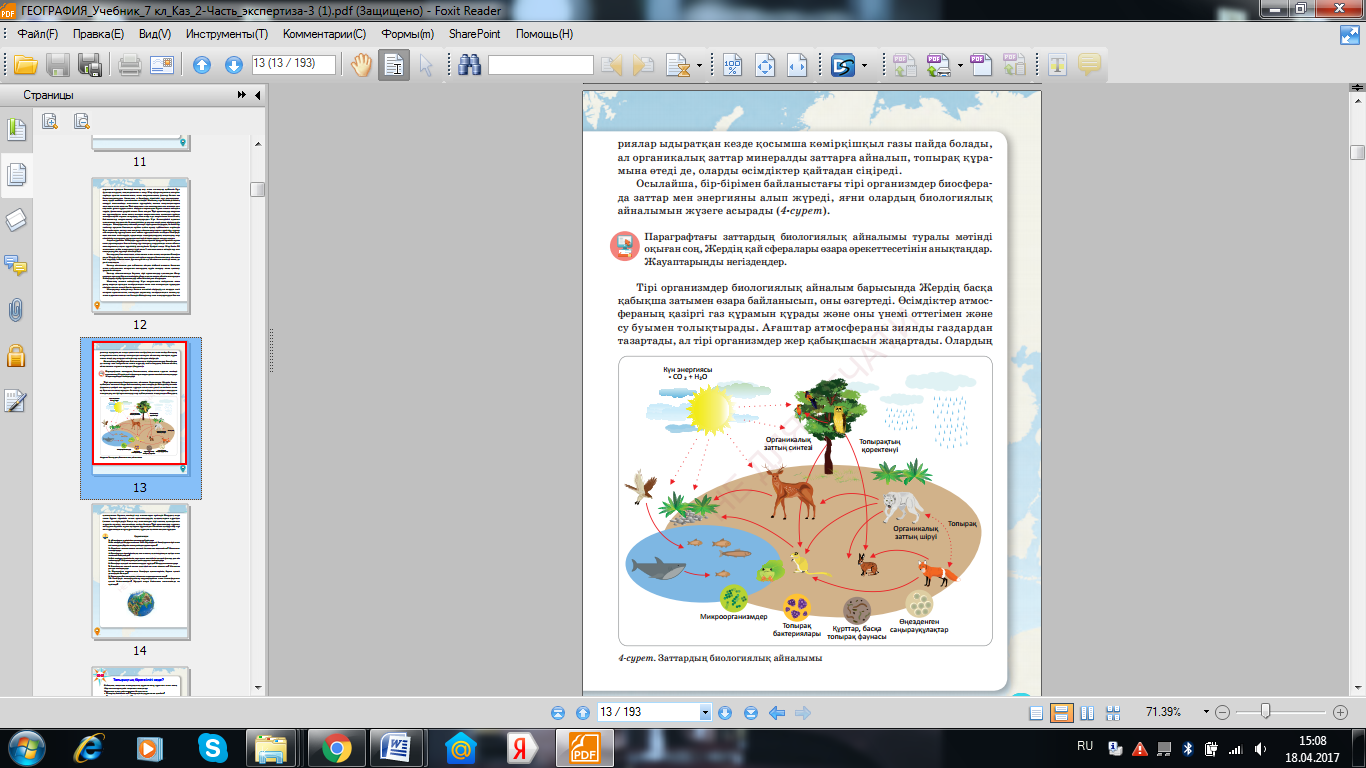Screen dimensions: 1366x768
Task: Go to the last page button
Action: coord(750,713)
